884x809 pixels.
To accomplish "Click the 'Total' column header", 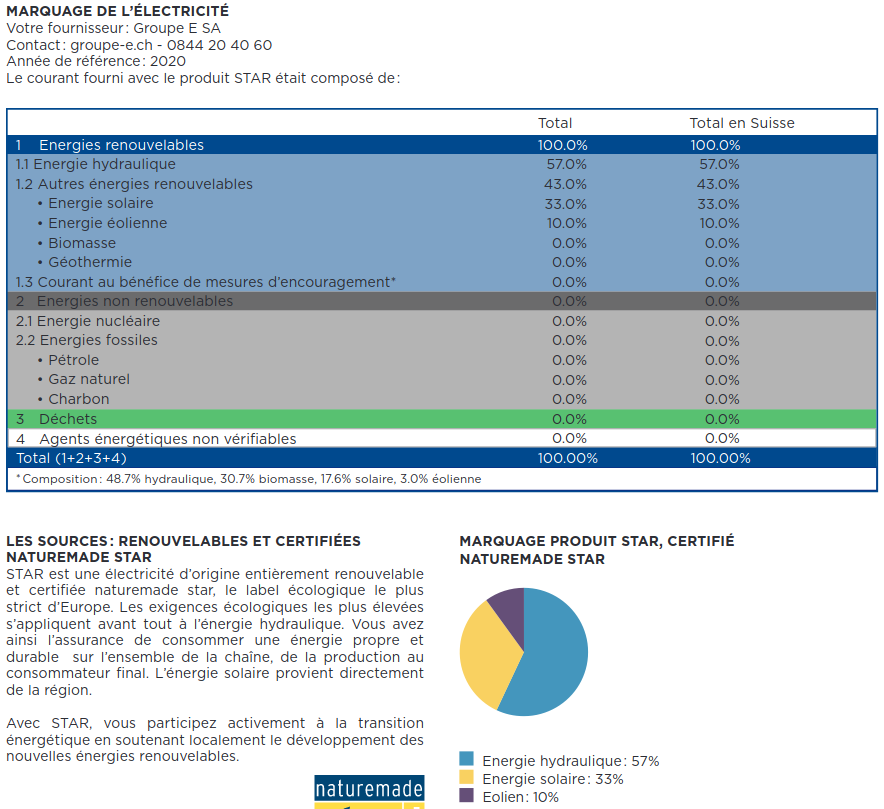I will coord(555,123).
